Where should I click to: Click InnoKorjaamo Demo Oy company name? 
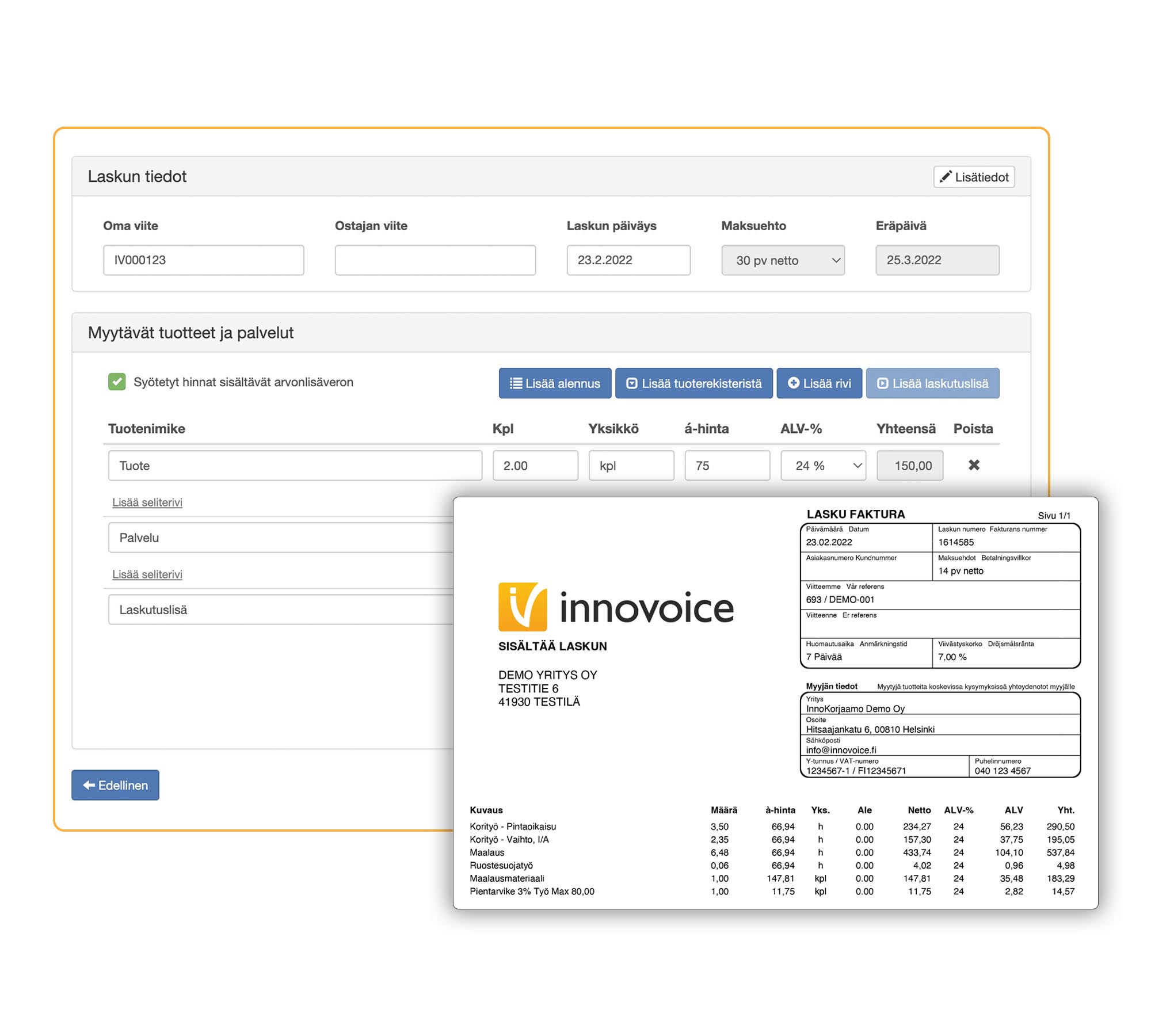[855, 709]
